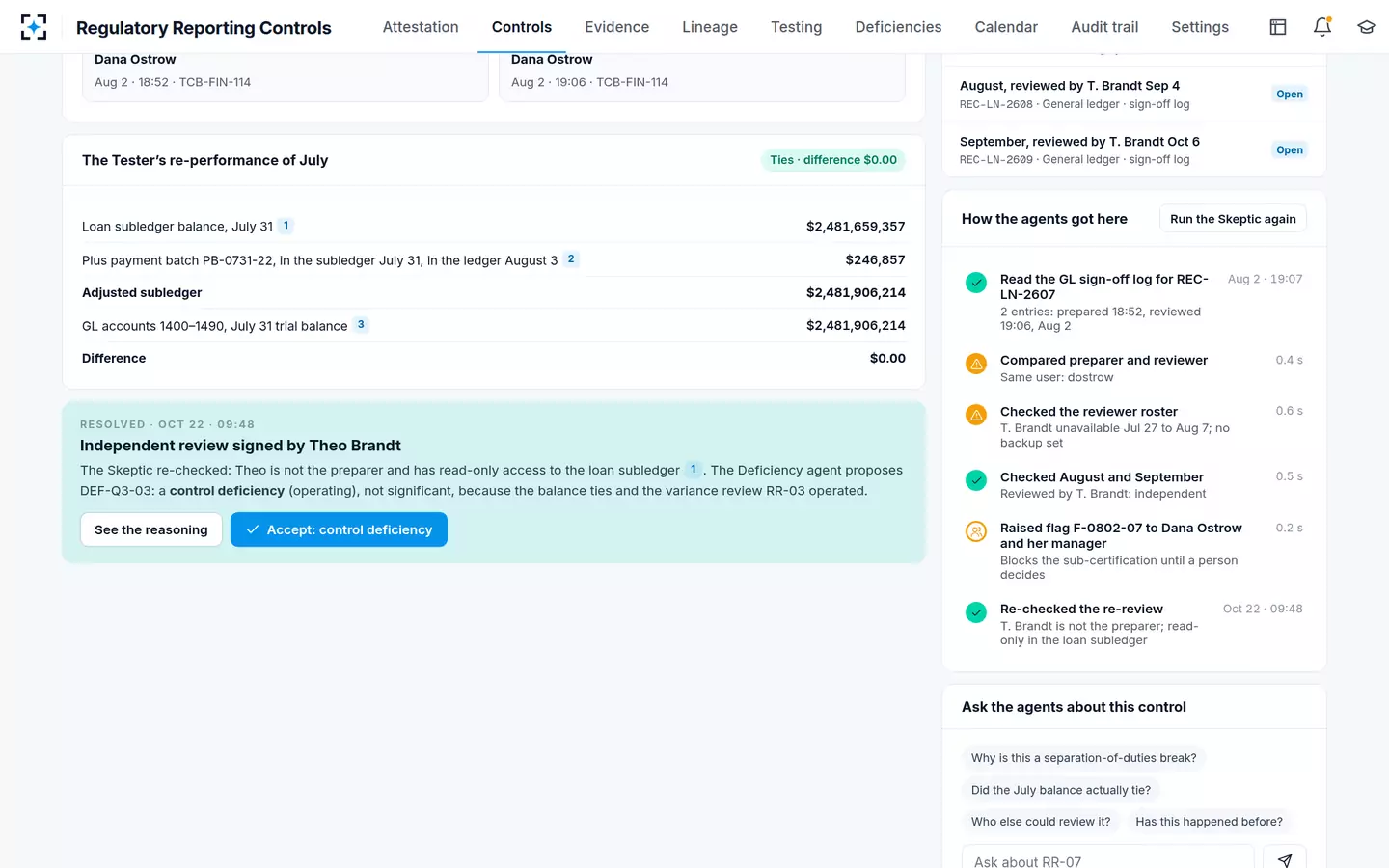This screenshot has width=1389, height=868.
Task: Open the Deficiencies tab
Action: 898,27
